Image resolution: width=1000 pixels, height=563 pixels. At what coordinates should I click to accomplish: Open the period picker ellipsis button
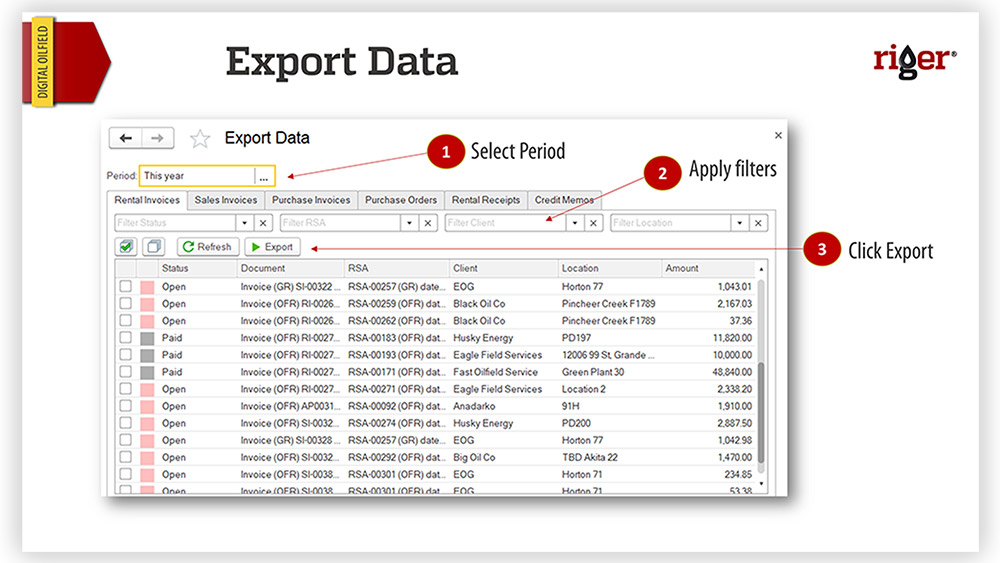pos(264,176)
